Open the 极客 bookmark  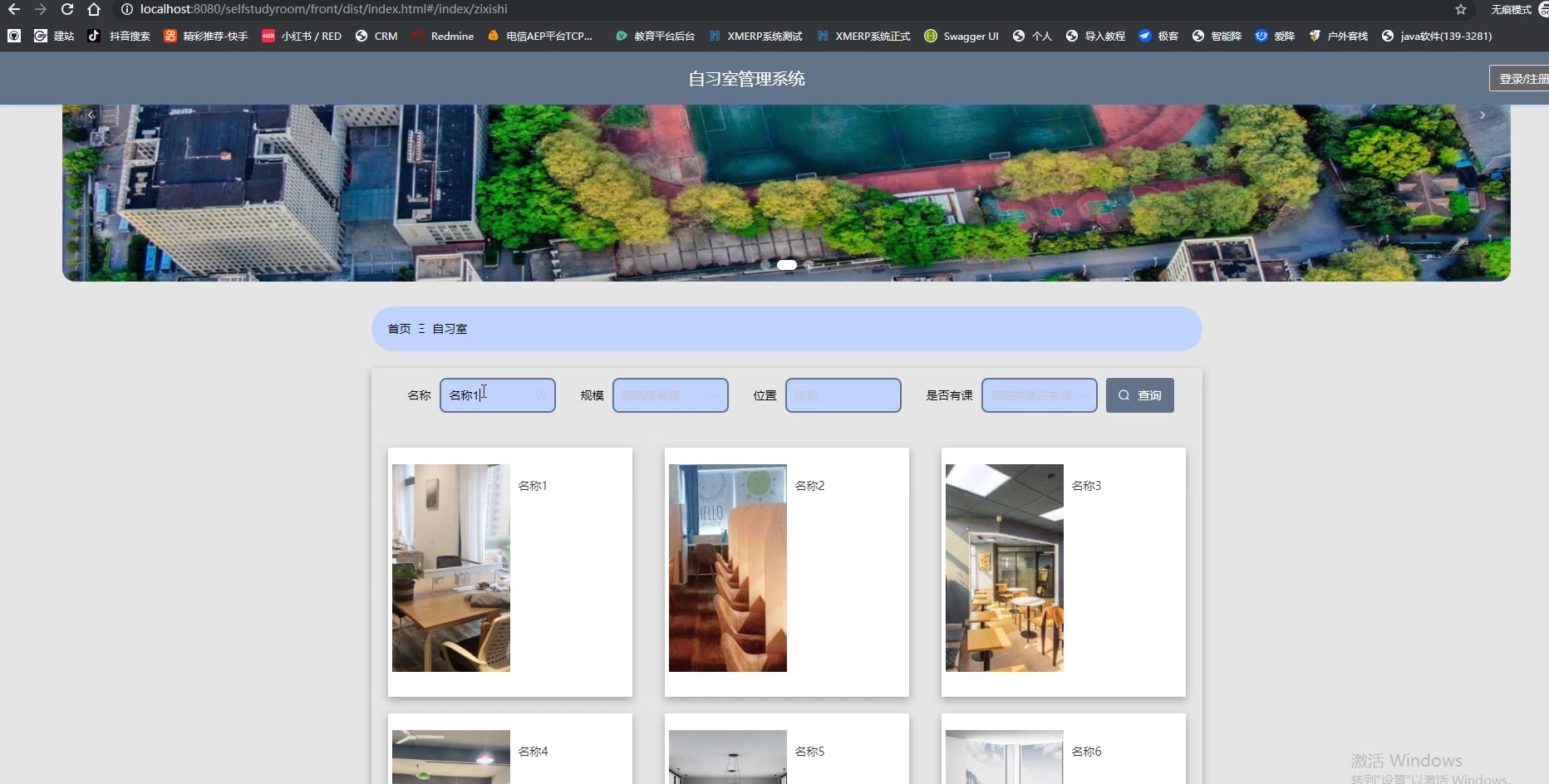click(1158, 36)
